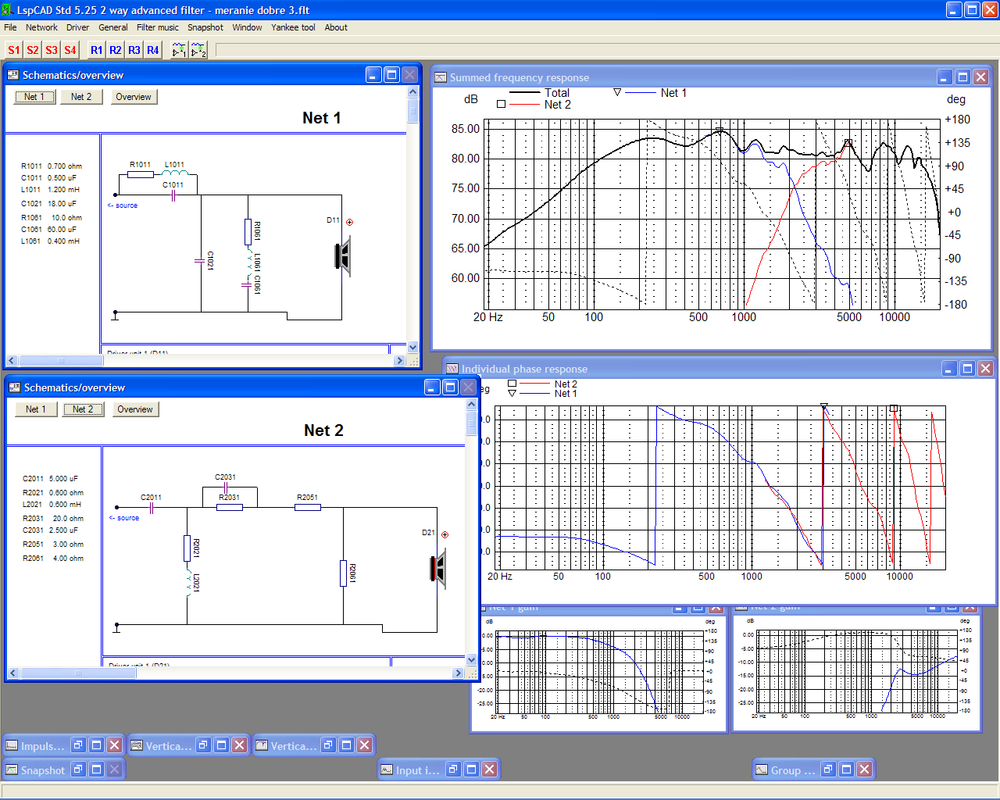The image size is (1000, 800).
Task: Click the toolbar amplifier icon numbered 2
Action: pyautogui.click(x=198, y=50)
